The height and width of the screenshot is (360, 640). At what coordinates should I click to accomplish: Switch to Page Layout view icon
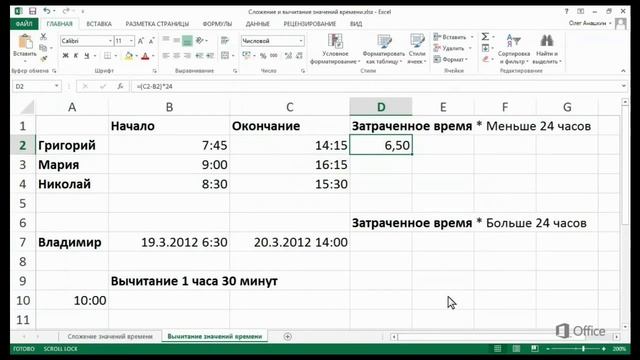click(516, 349)
